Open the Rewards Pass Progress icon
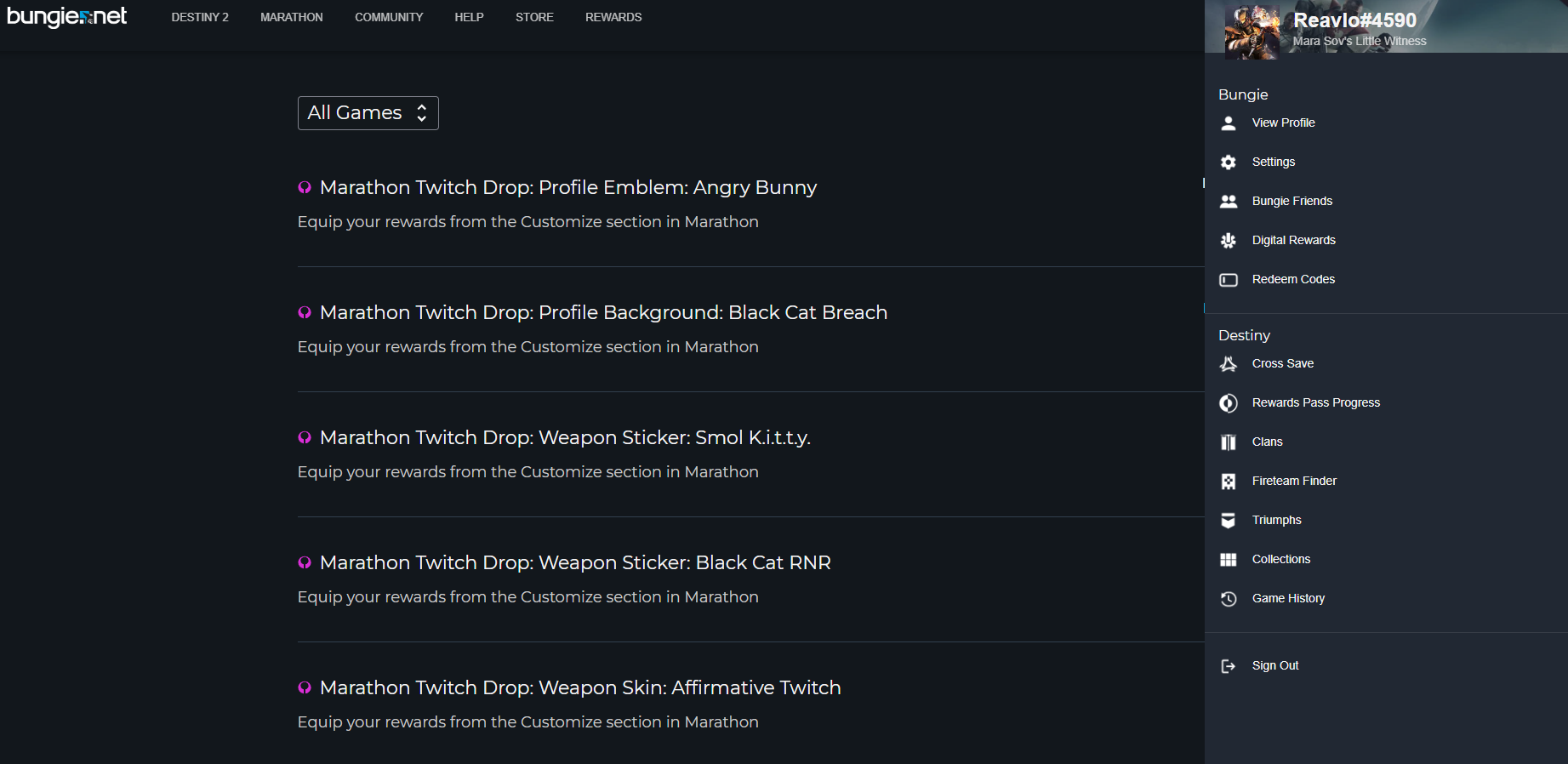The height and width of the screenshot is (764, 1568). click(1228, 403)
